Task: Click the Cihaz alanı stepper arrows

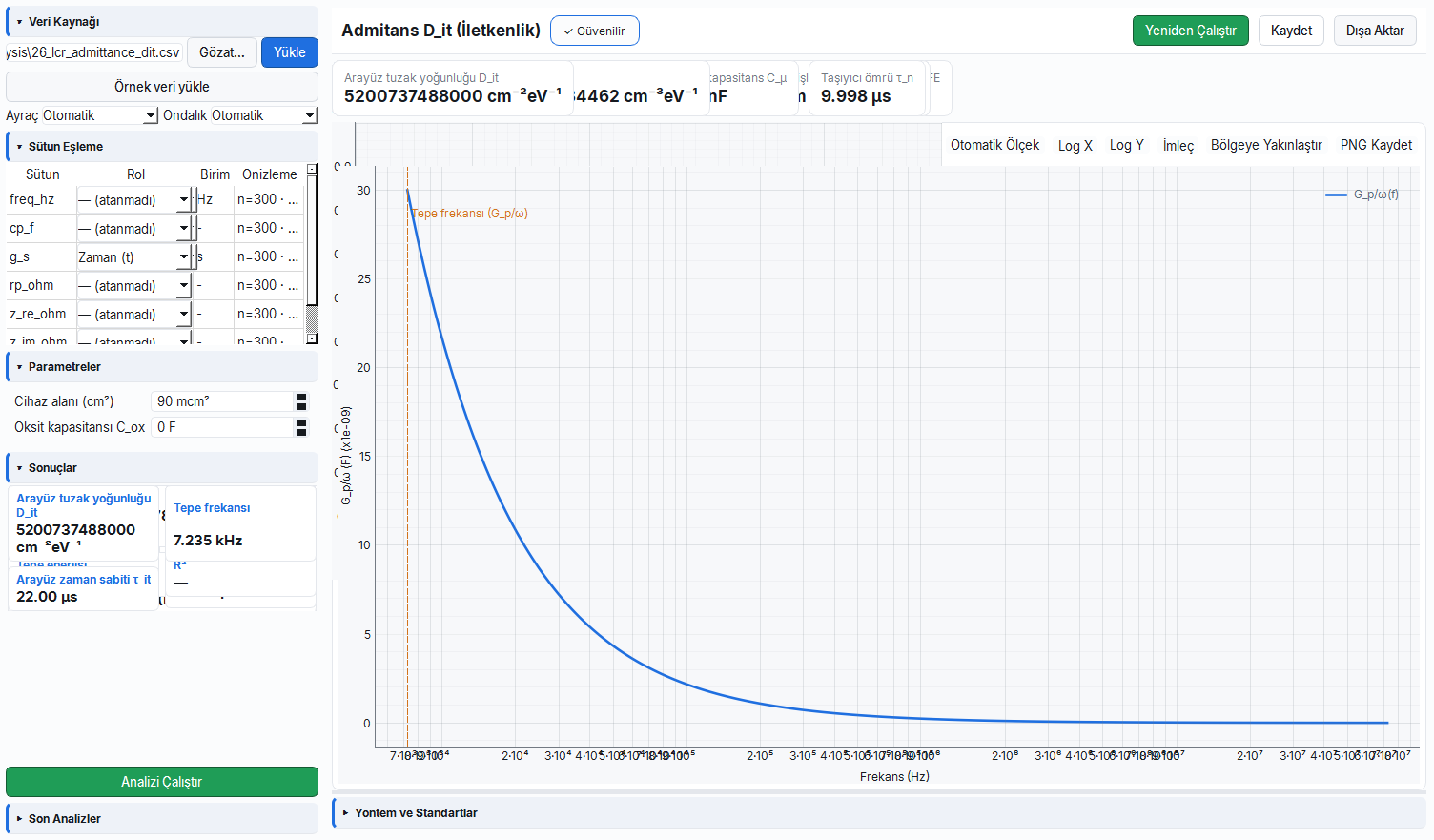Action: [301, 401]
